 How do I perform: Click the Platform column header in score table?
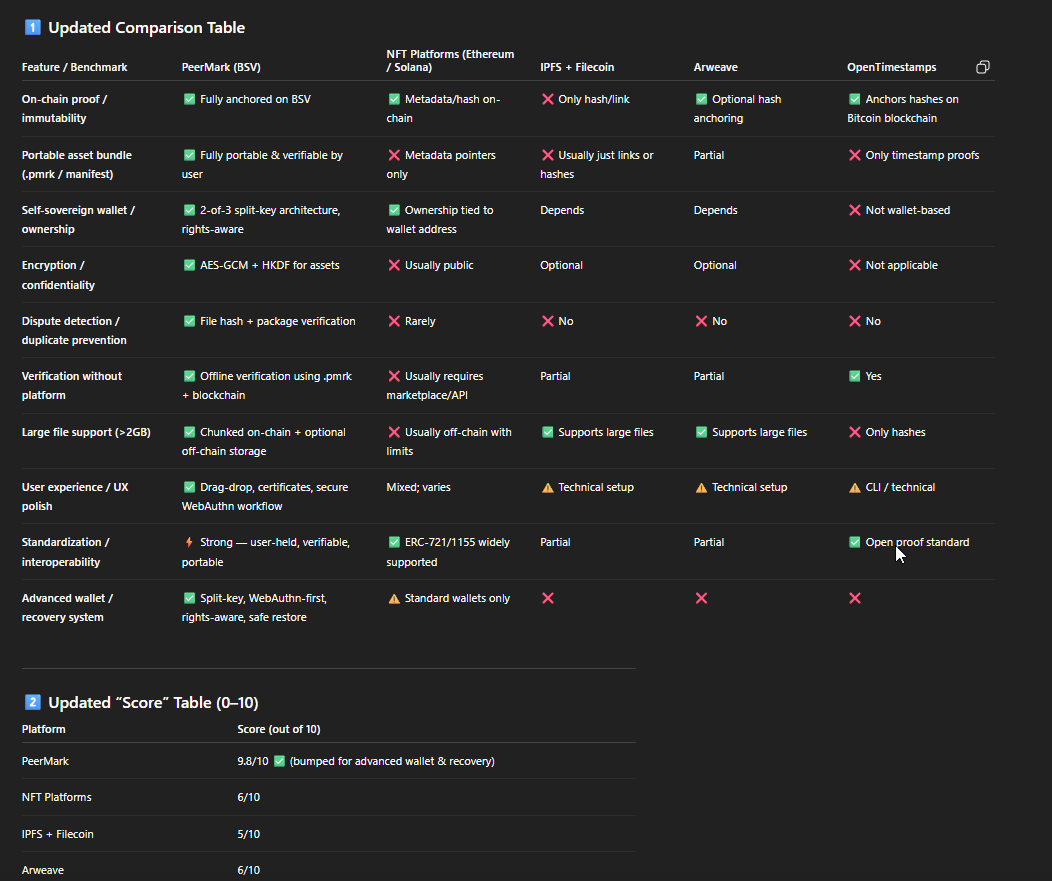pos(44,729)
